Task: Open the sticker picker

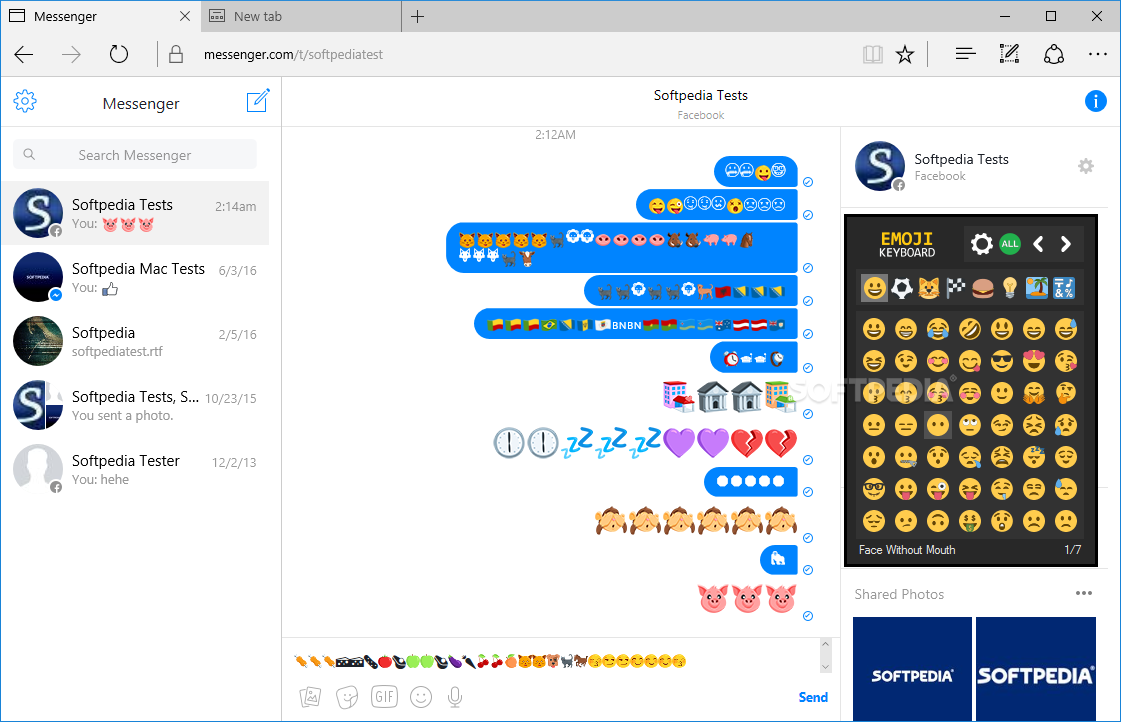Action: [x=347, y=696]
